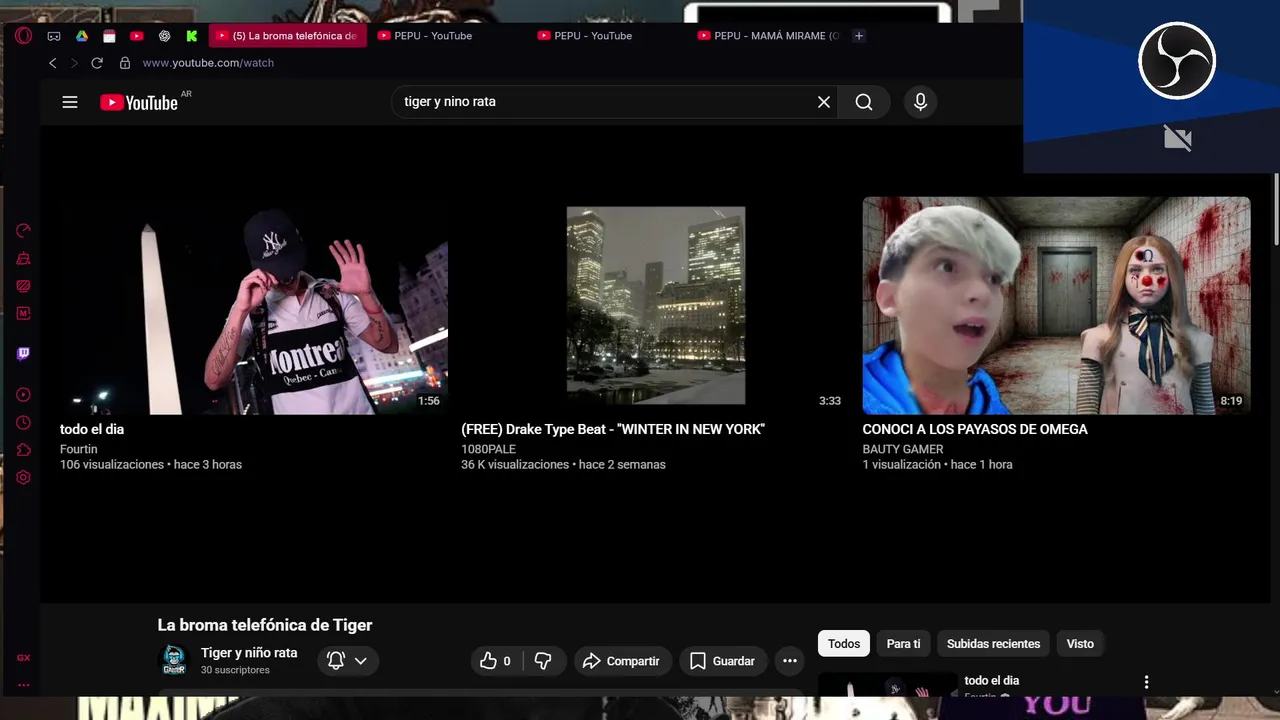Open Tiger y niño rata channel avatar

[174, 660]
